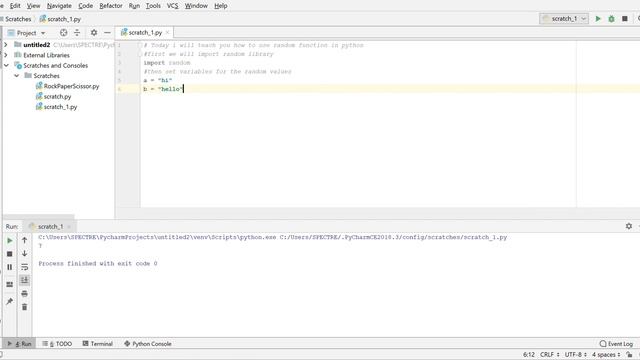The image size is (640, 360).
Task: Place cursor on line a = "hi"
Action: point(158,80)
